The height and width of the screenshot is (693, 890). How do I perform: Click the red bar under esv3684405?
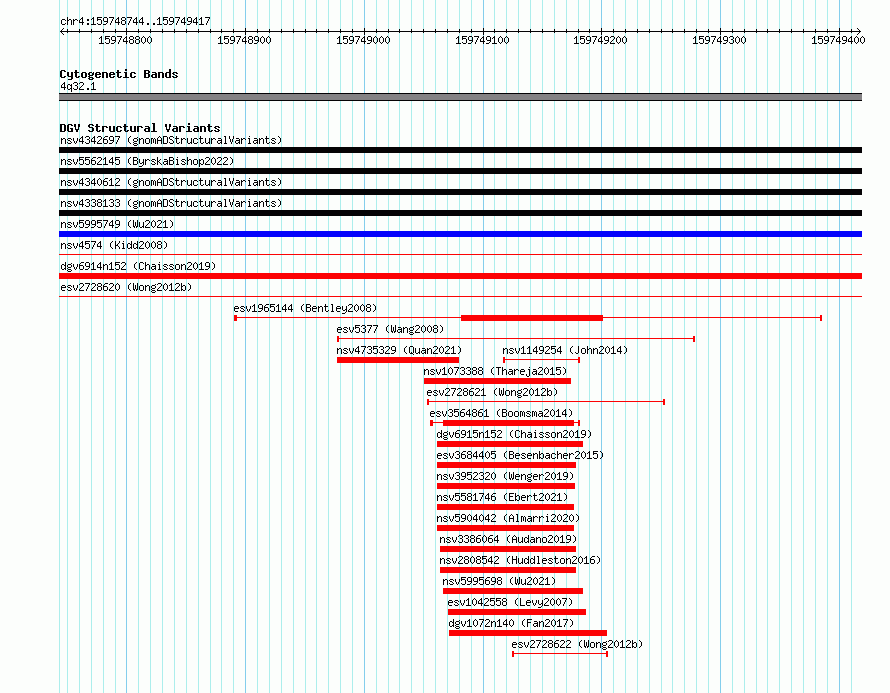click(x=506, y=465)
